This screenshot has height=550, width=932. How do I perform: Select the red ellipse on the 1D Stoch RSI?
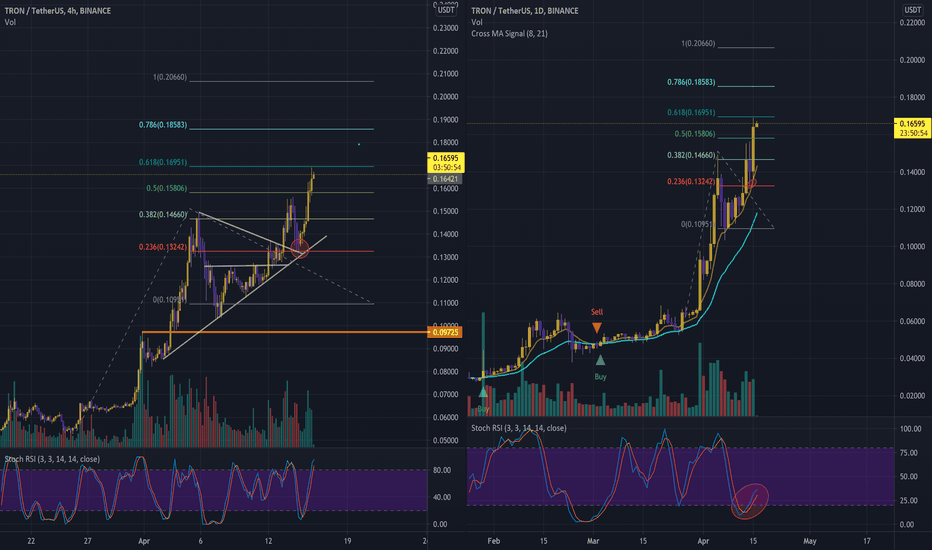coord(750,501)
